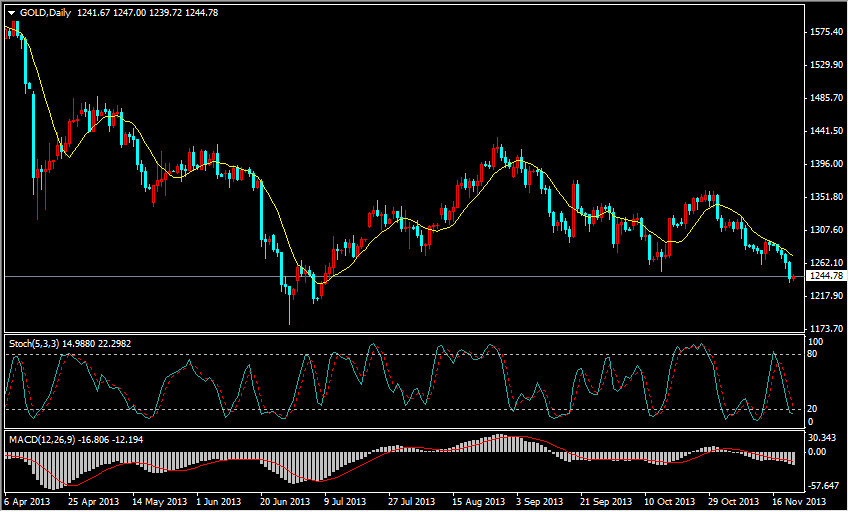Click the OHLC values 1241.67 1247.00 1239.72 1244.78

click(x=147, y=12)
